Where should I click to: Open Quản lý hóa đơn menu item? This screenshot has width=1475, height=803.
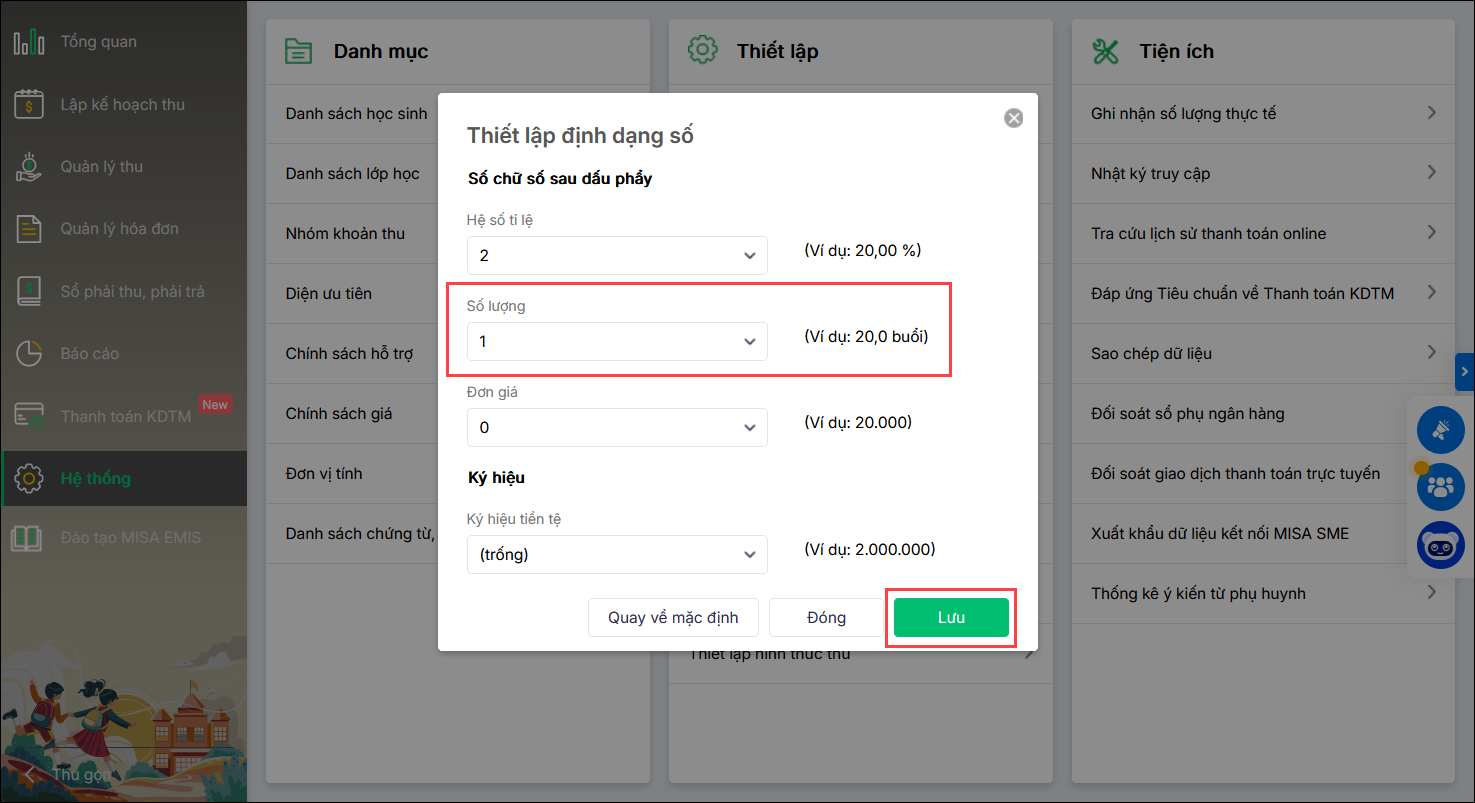[123, 229]
